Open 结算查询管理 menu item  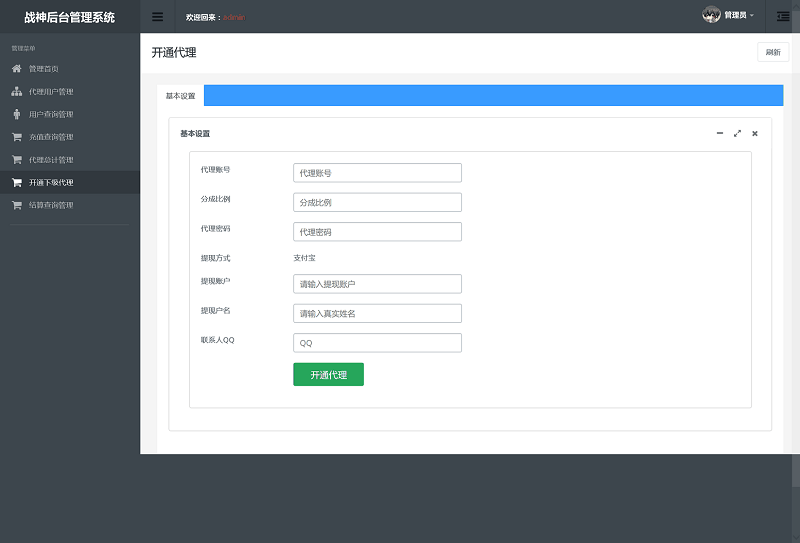coord(70,205)
